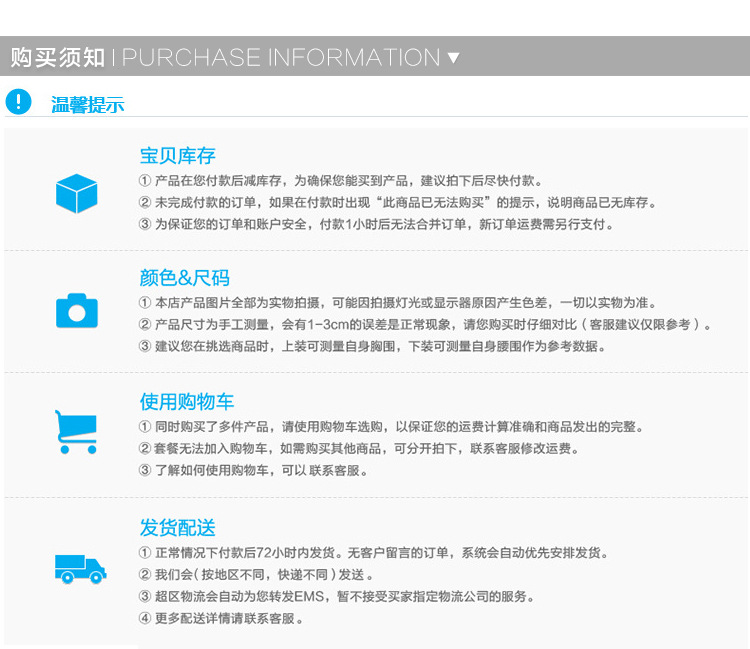Click the blue exclamation mark icon

pos(18,102)
